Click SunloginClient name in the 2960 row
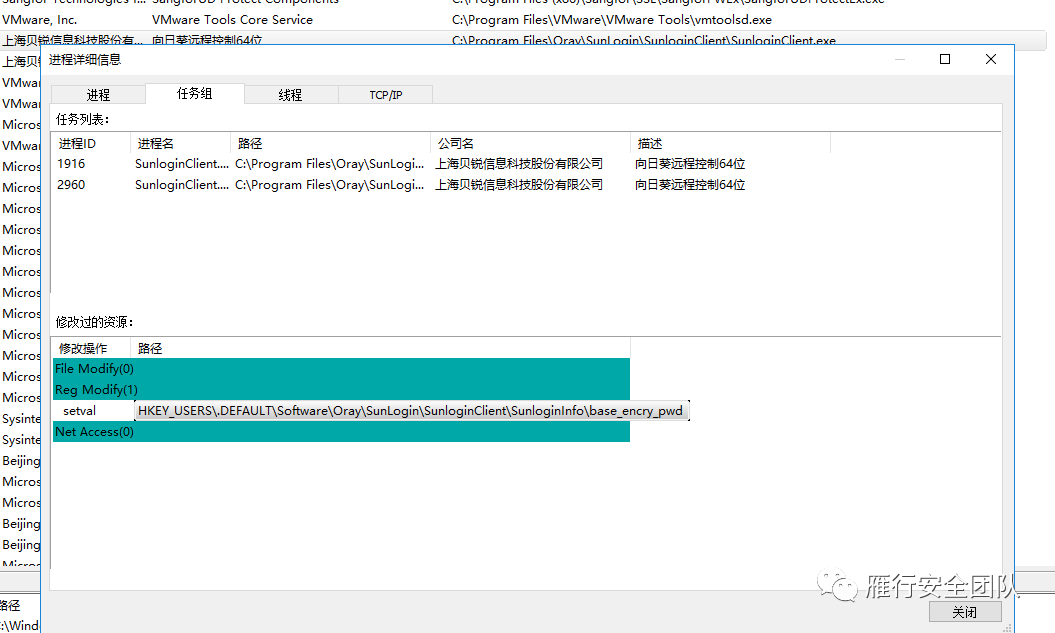The width and height of the screenshot is (1055, 633). click(182, 184)
